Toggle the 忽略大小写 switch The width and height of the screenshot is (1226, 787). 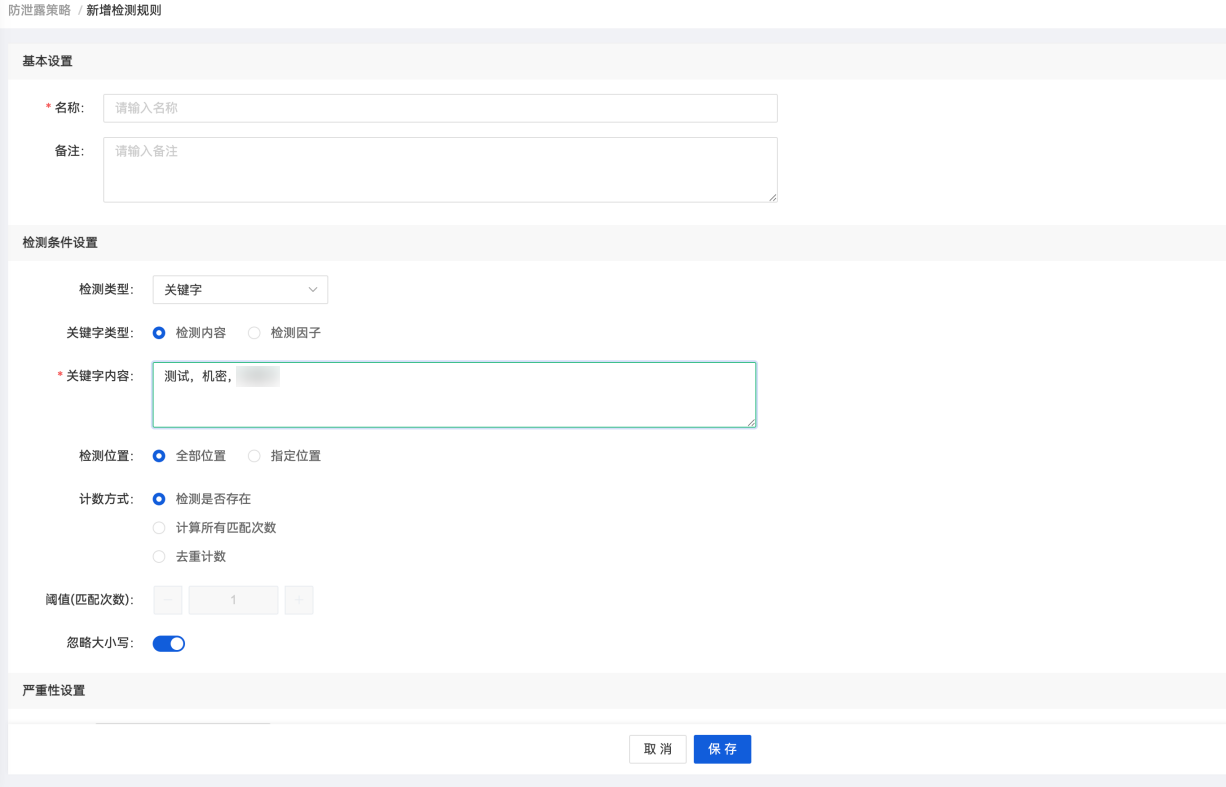tap(169, 644)
